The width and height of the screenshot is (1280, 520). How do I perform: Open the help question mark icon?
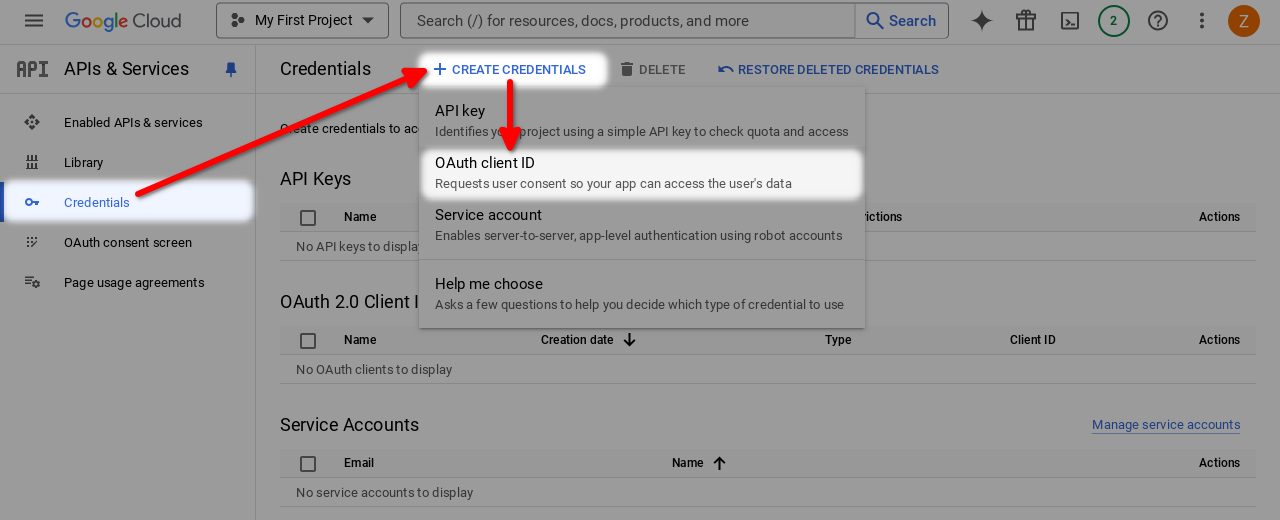[1158, 20]
